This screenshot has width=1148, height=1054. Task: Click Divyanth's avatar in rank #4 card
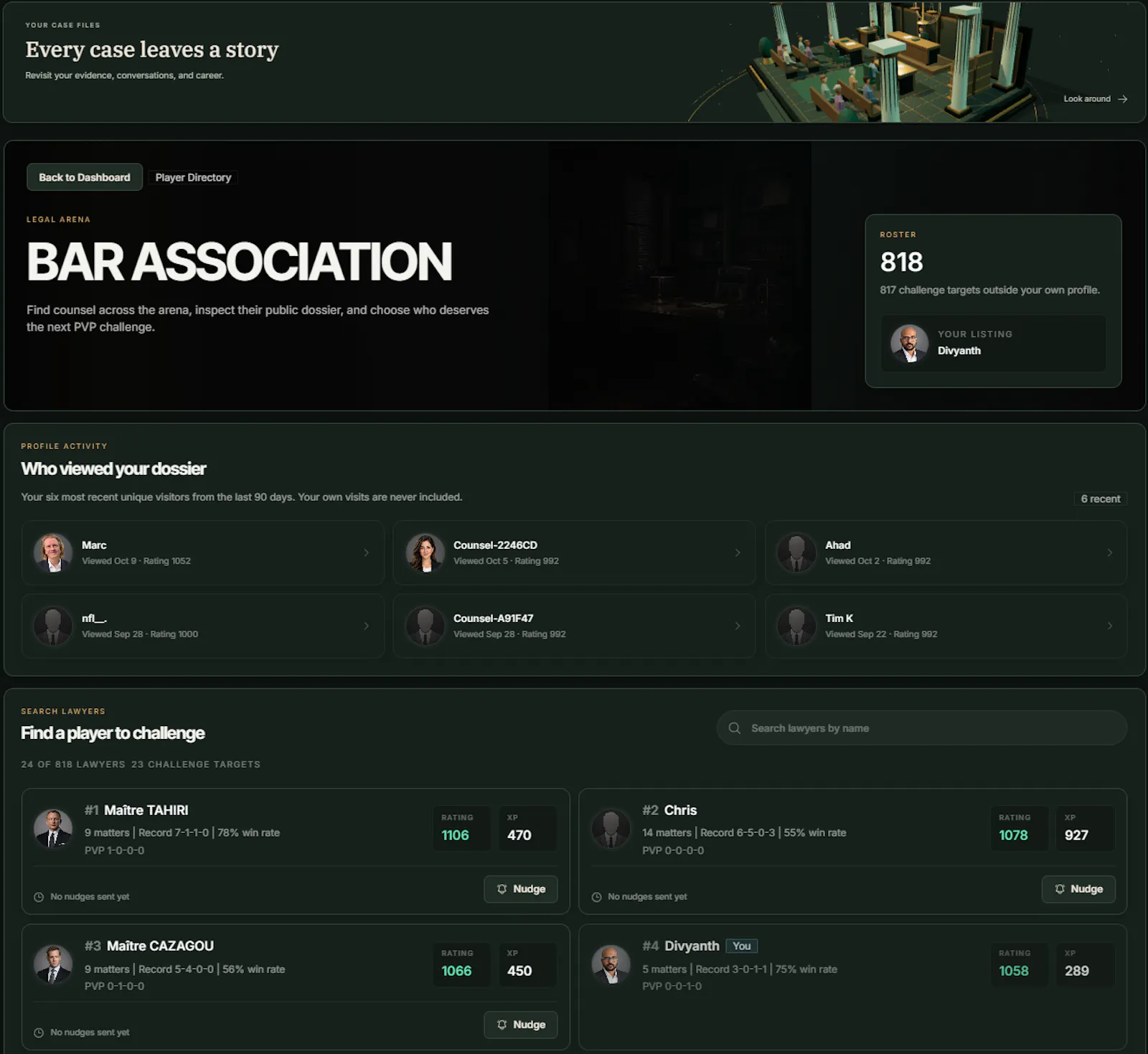click(611, 964)
